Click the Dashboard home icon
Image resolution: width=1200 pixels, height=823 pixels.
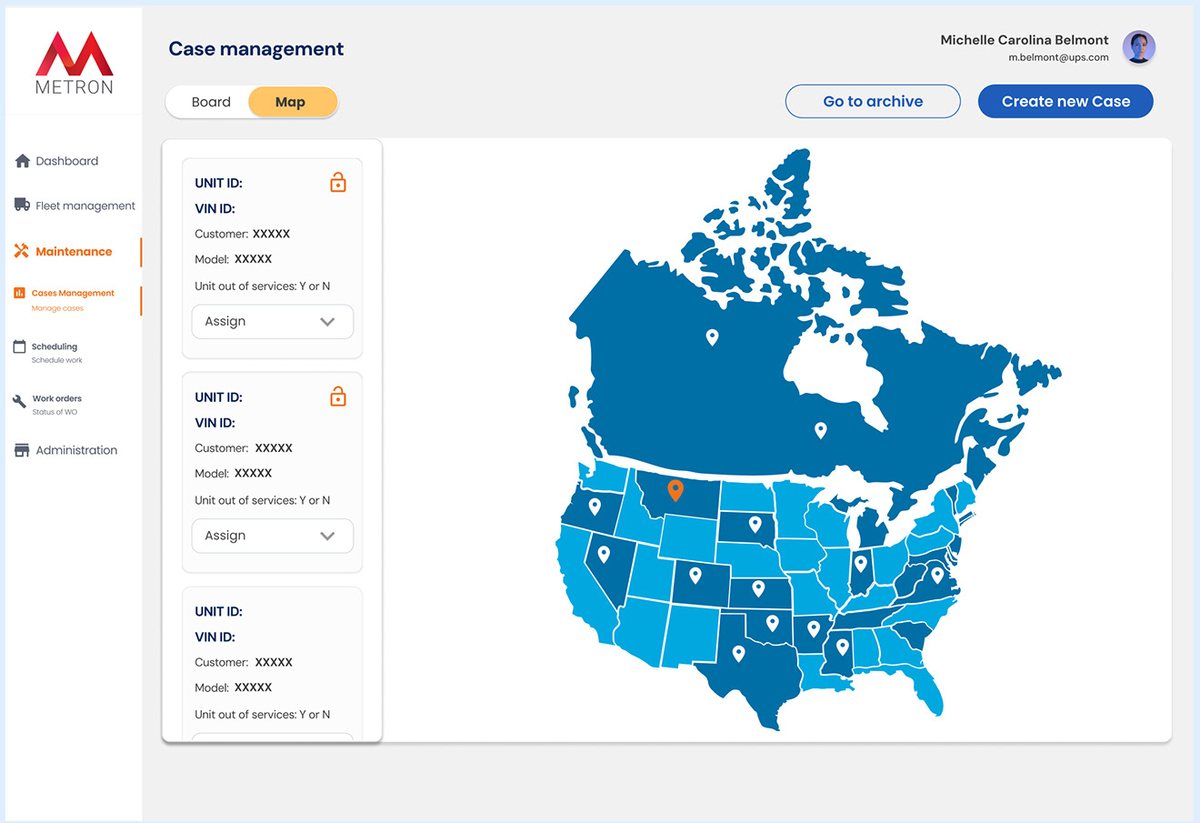tap(22, 161)
